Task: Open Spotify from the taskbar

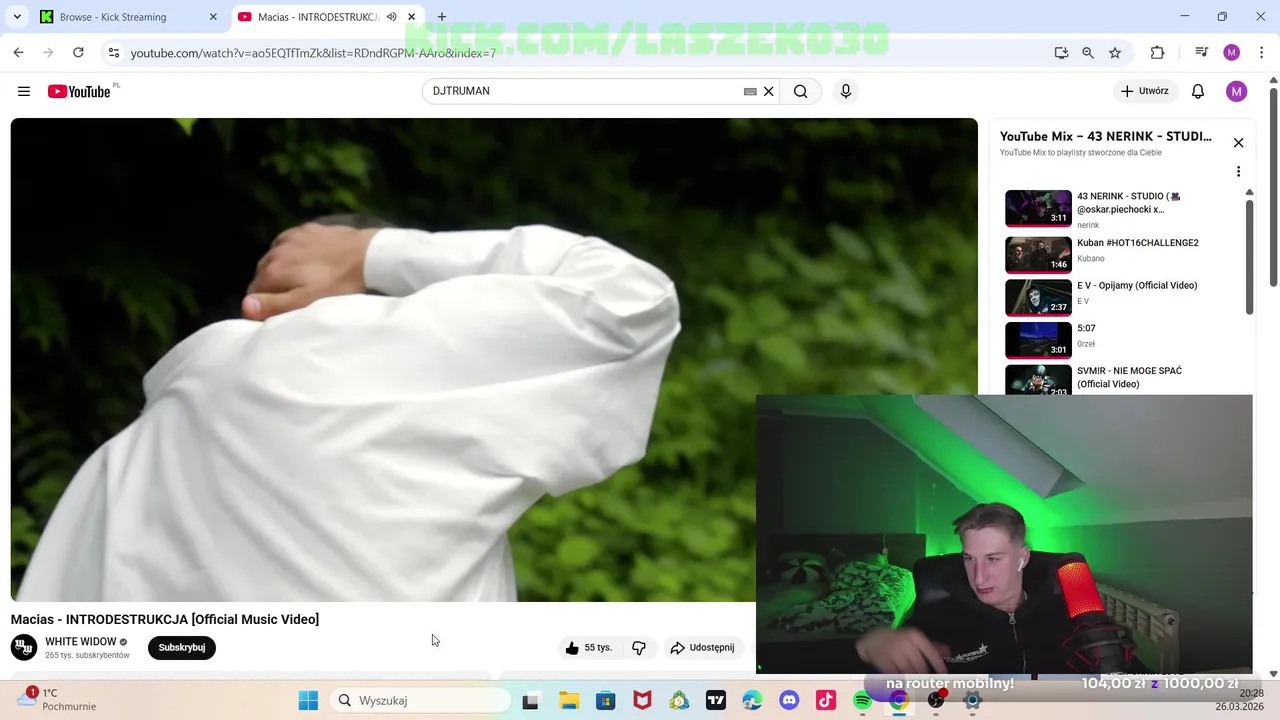Action: coord(863,701)
